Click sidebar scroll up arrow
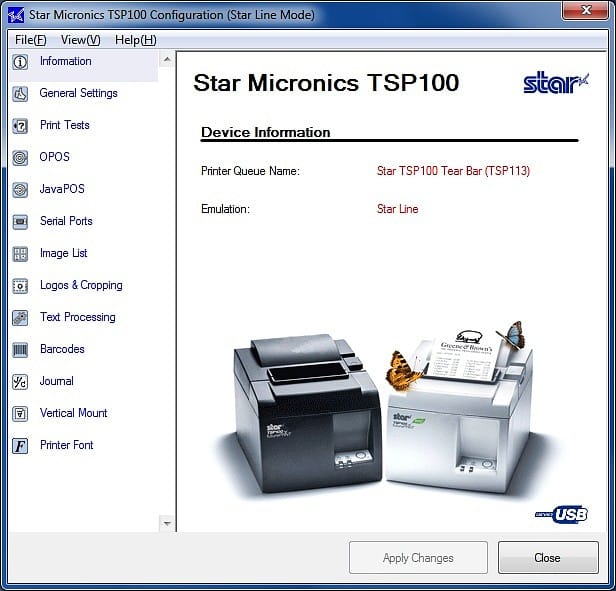Viewport: 616px width, 591px height. (x=167, y=60)
